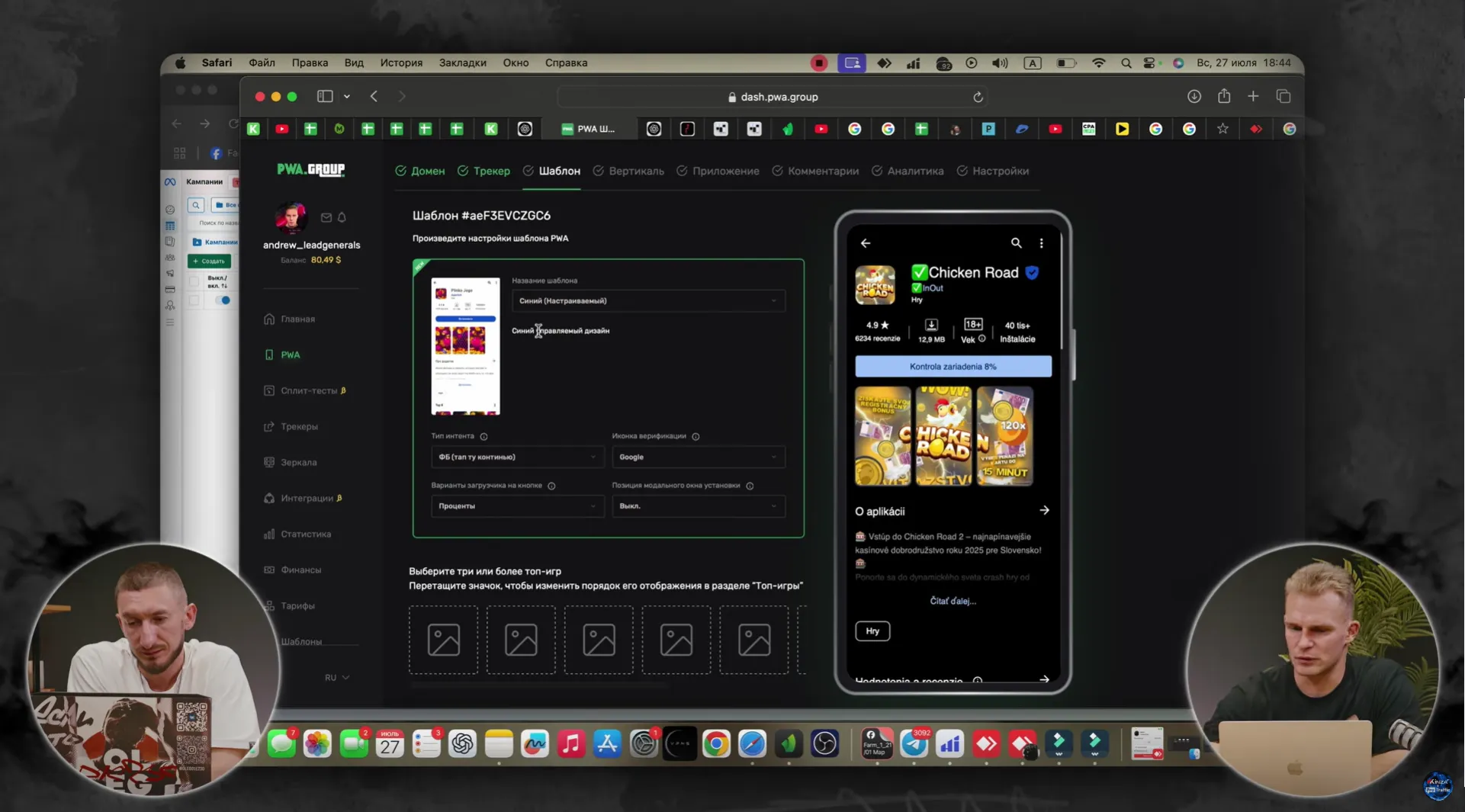Open the Тип интента dropdown
The height and width of the screenshot is (812, 1465).
pyautogui.click(x=517, y=457)
